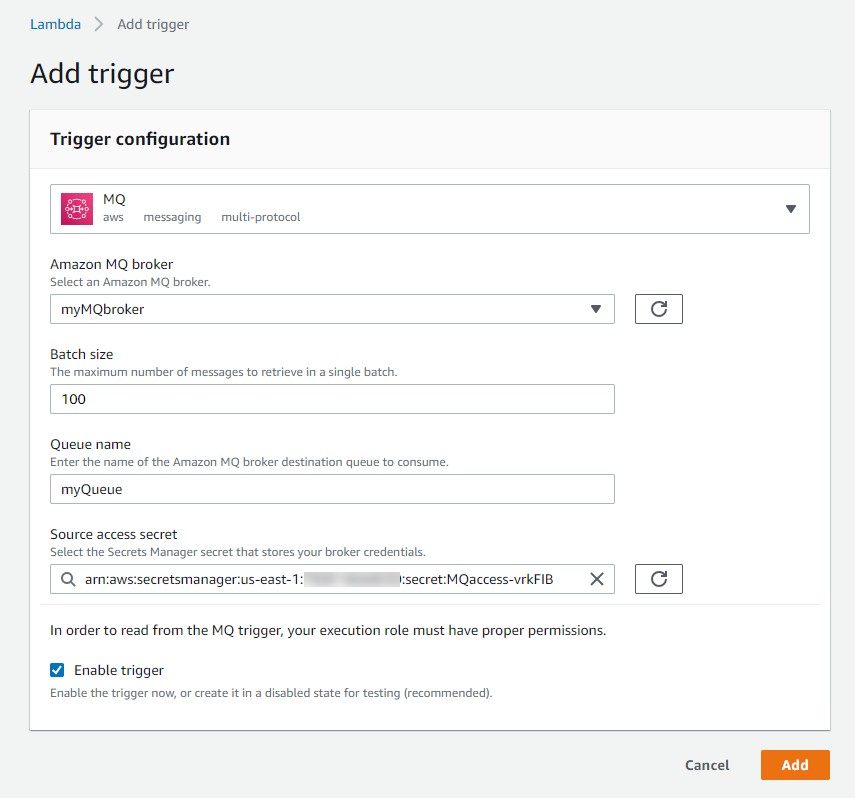The image size is (855, 798).
Task: Refresh the Amazon MQ broker list
Action: point(659,309)
